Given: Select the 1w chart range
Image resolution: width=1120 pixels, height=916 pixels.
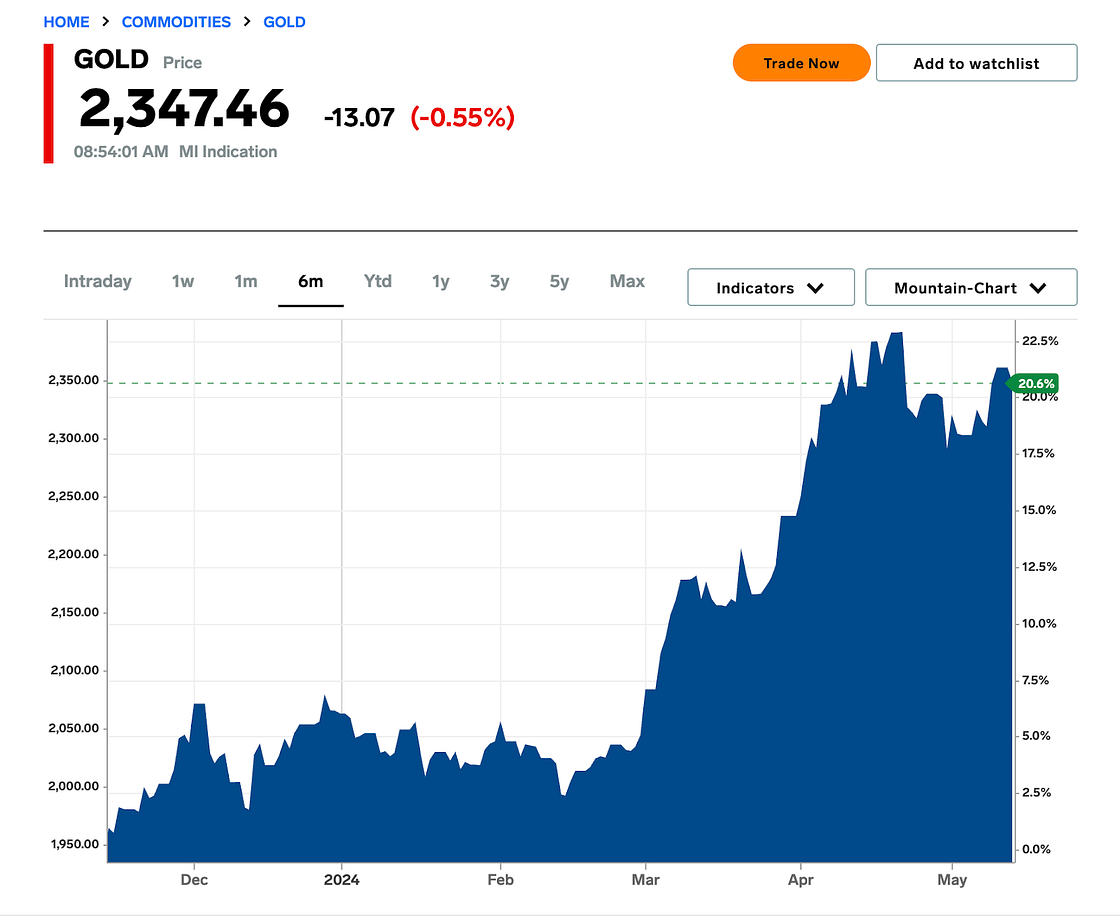Looking at the screenshot, I should click(x=183, y=281).
